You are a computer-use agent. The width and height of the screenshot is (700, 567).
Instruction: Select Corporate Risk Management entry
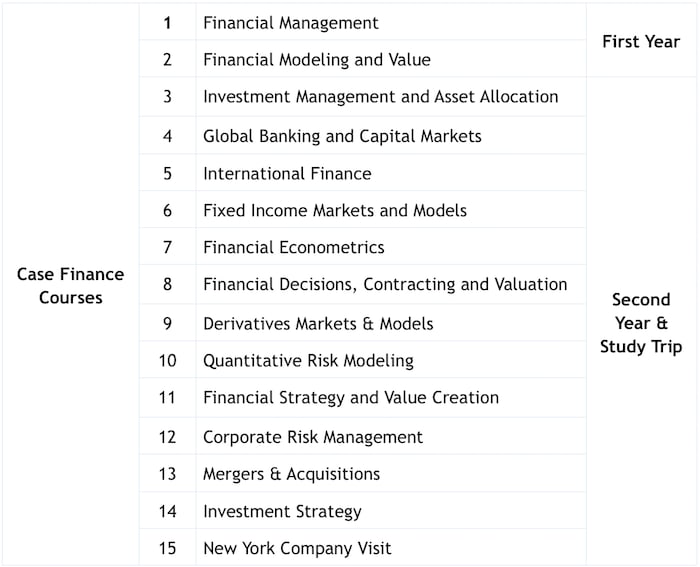click(313, 437)
